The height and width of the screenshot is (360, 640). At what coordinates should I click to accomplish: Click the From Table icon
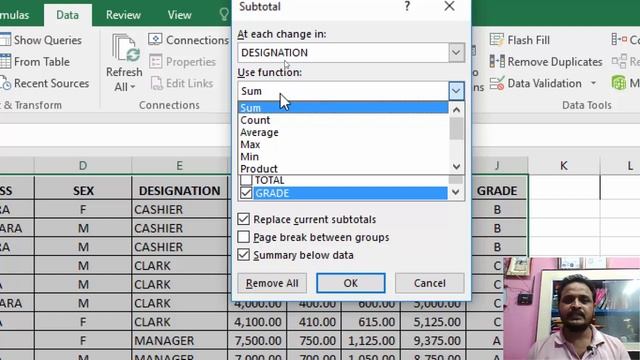tap(6, 62)
